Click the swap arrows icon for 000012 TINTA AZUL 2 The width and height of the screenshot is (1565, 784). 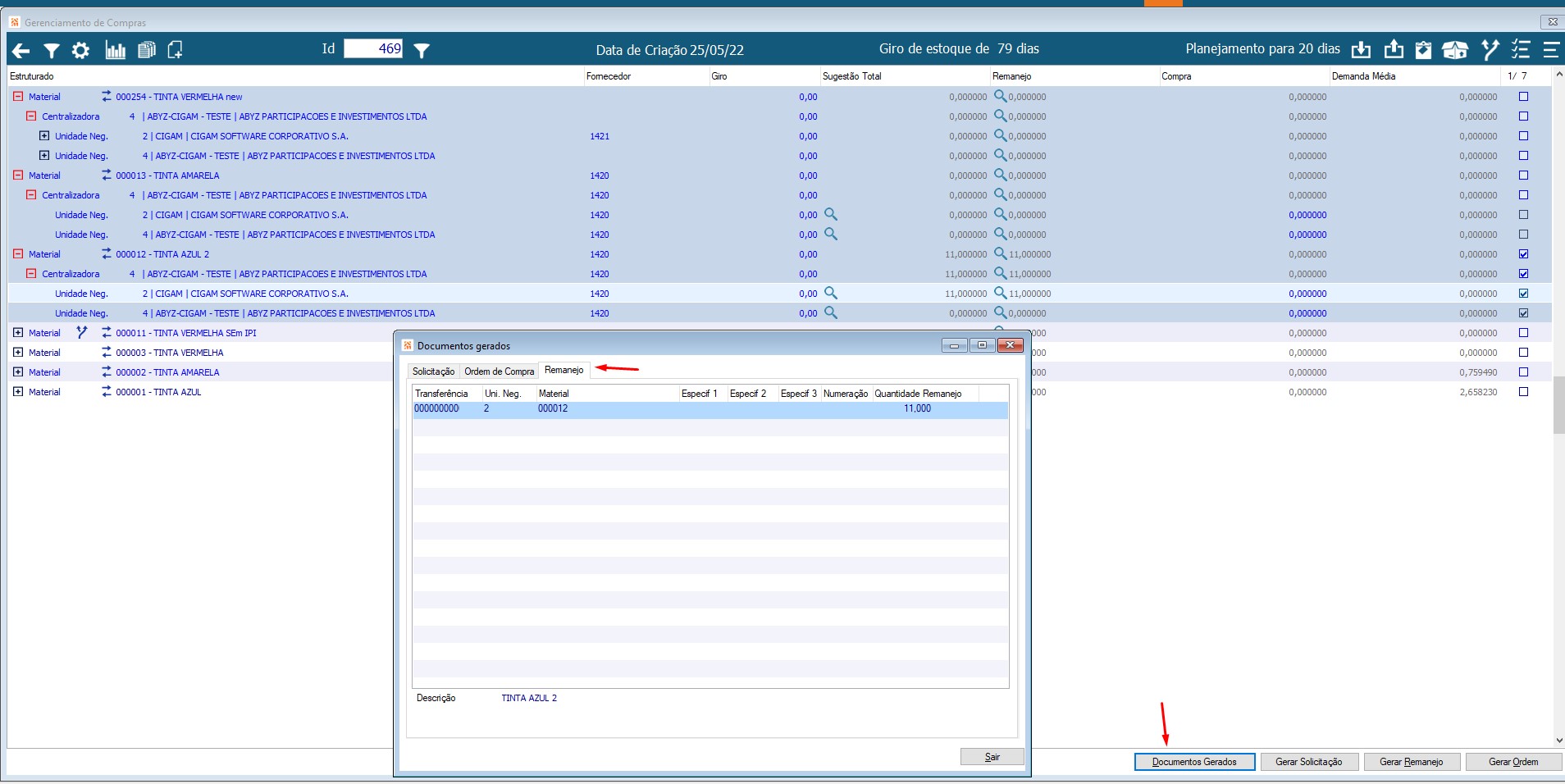point(106,253)
